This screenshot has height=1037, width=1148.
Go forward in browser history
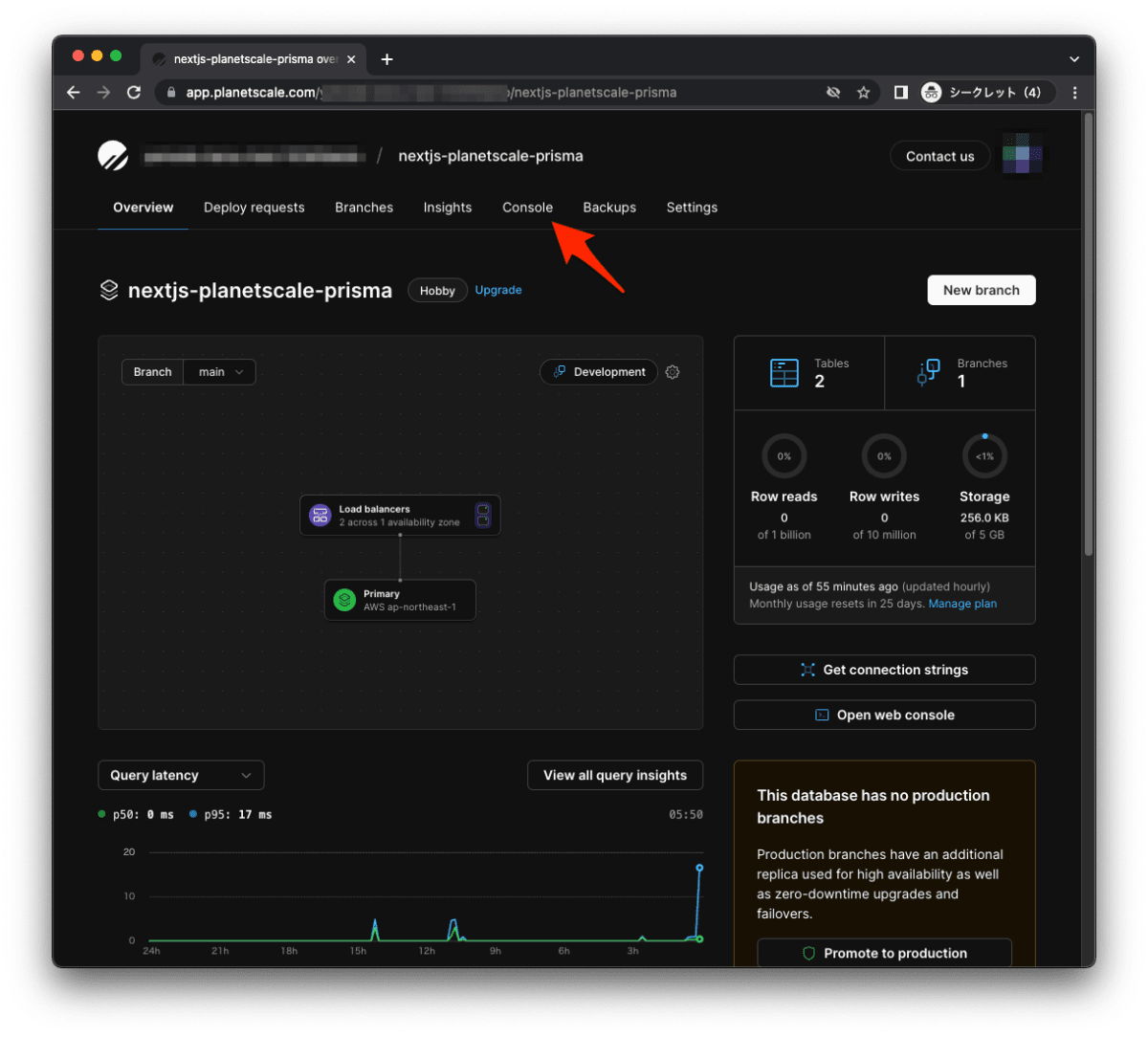point(103,93)
